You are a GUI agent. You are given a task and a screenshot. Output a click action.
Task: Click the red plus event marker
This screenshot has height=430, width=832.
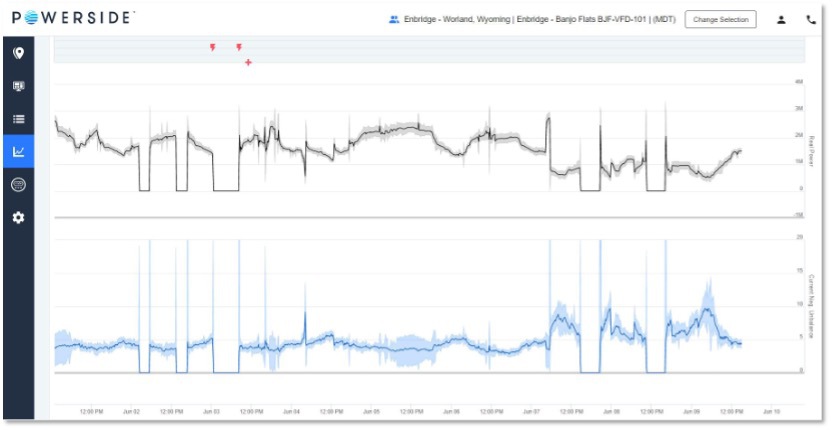click(248, 63)
